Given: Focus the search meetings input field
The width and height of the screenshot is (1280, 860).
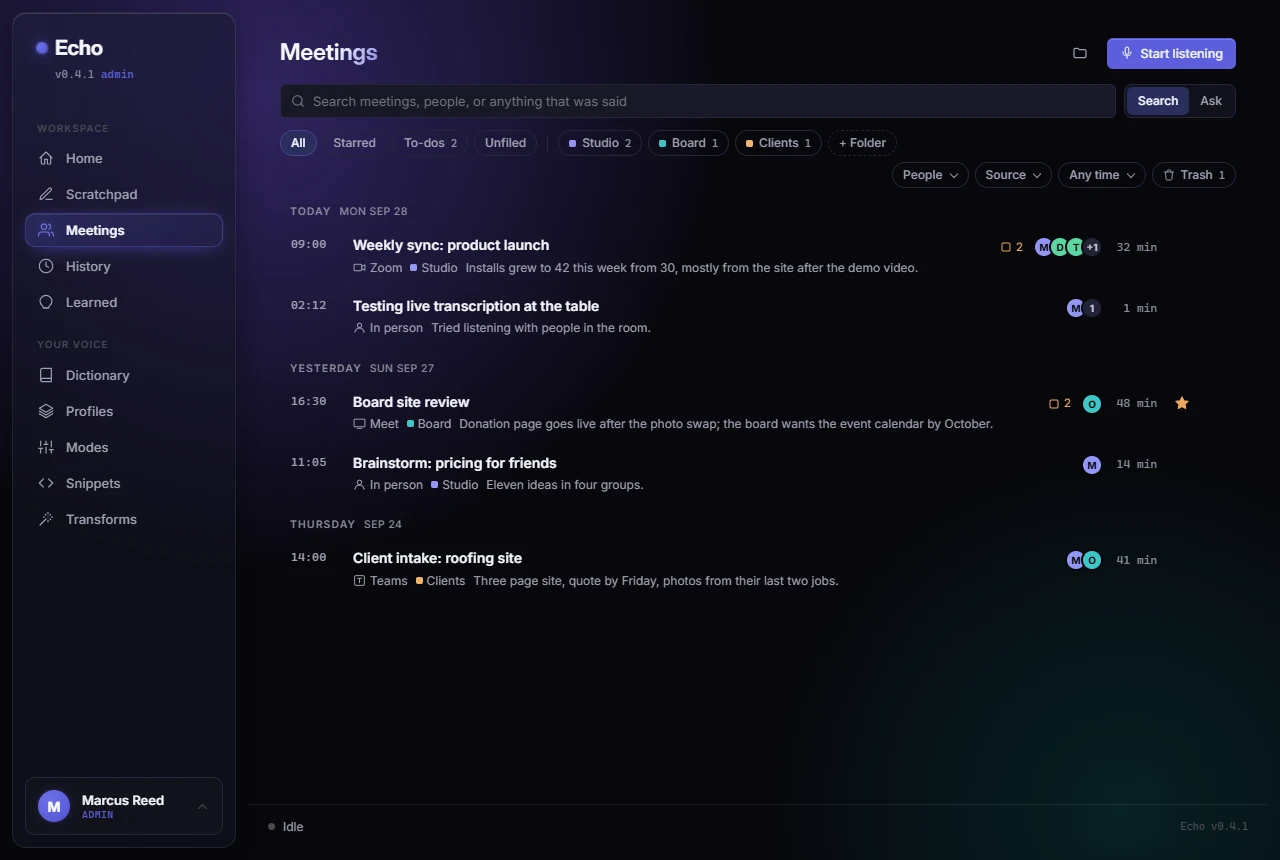Looking at the screenshot, I should (x=698, y=101).
